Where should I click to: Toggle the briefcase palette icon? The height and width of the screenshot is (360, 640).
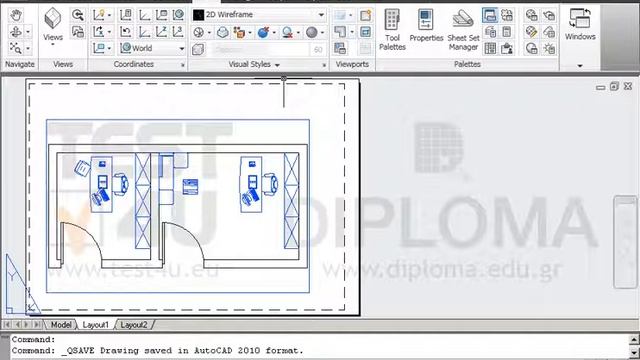pos(507,48)
